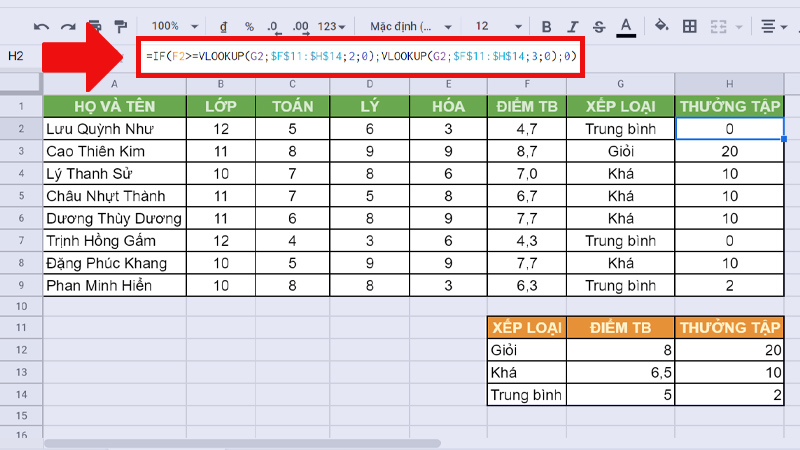Select the paint format roller icon

[x=120, y=25]
